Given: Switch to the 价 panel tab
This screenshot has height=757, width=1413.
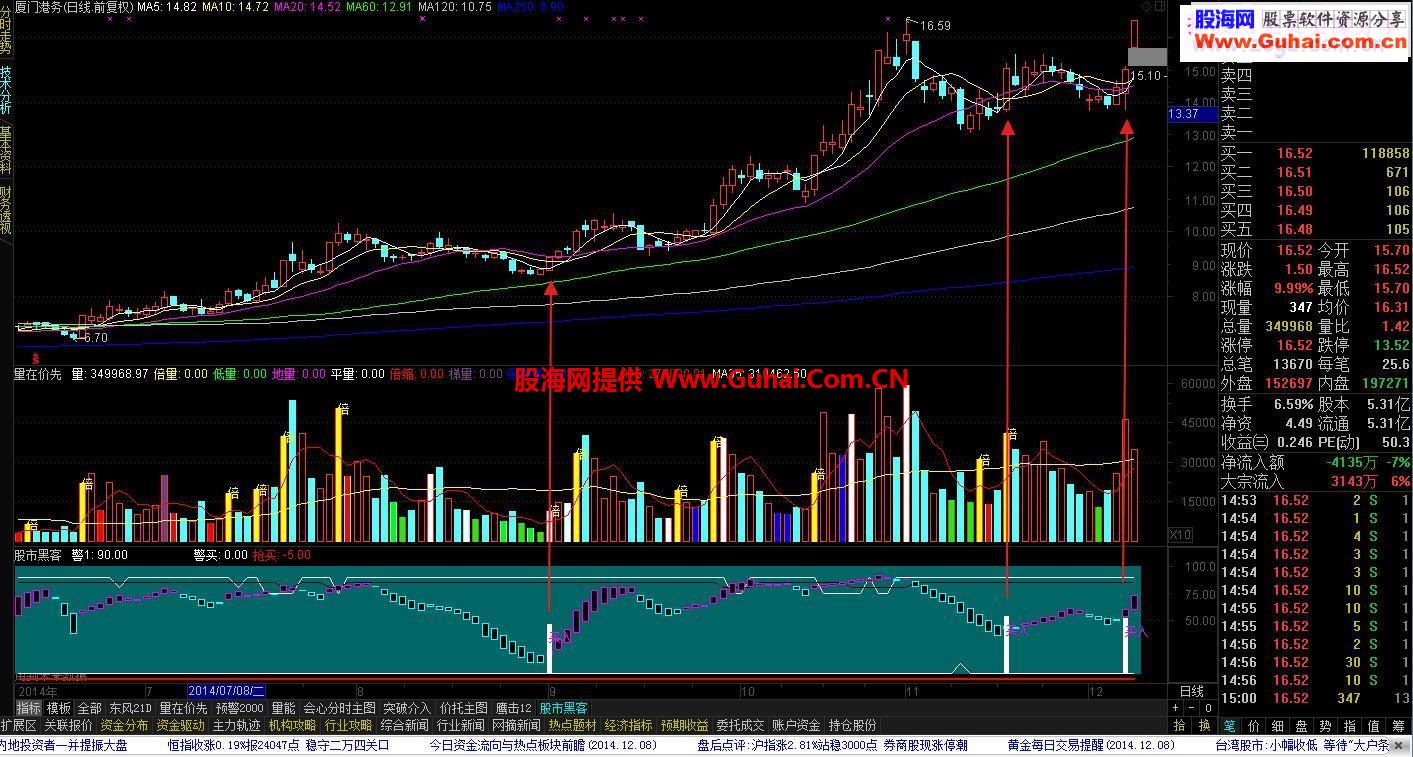Looking at the screenshot, I should click(1254, 725).
